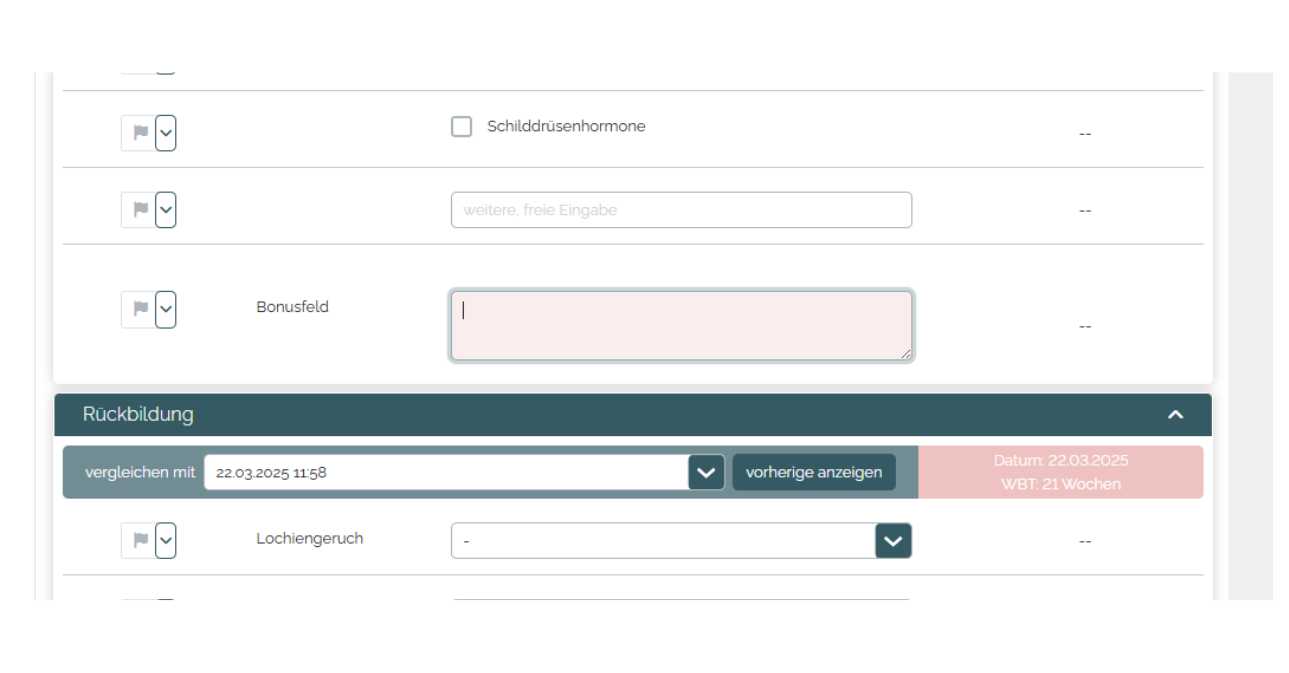Screen dimensions: 1289x673
Task: Click the Rückbildung section title
Action: coord(138,415)
